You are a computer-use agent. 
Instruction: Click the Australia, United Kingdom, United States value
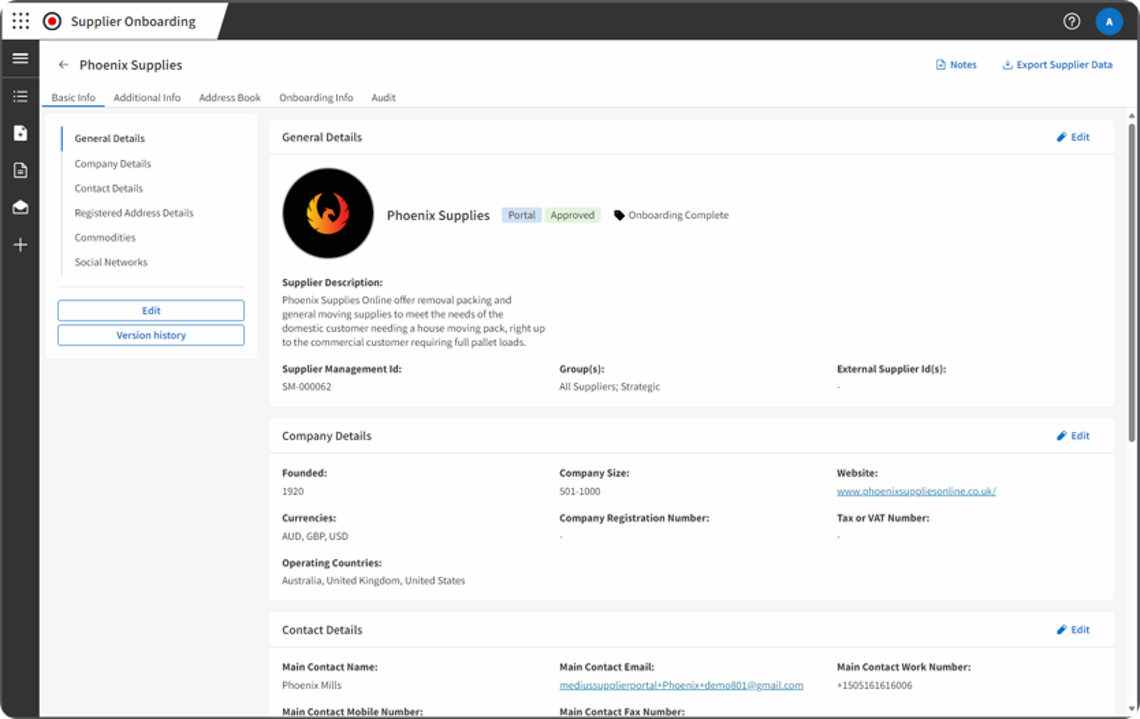(373, 581)
